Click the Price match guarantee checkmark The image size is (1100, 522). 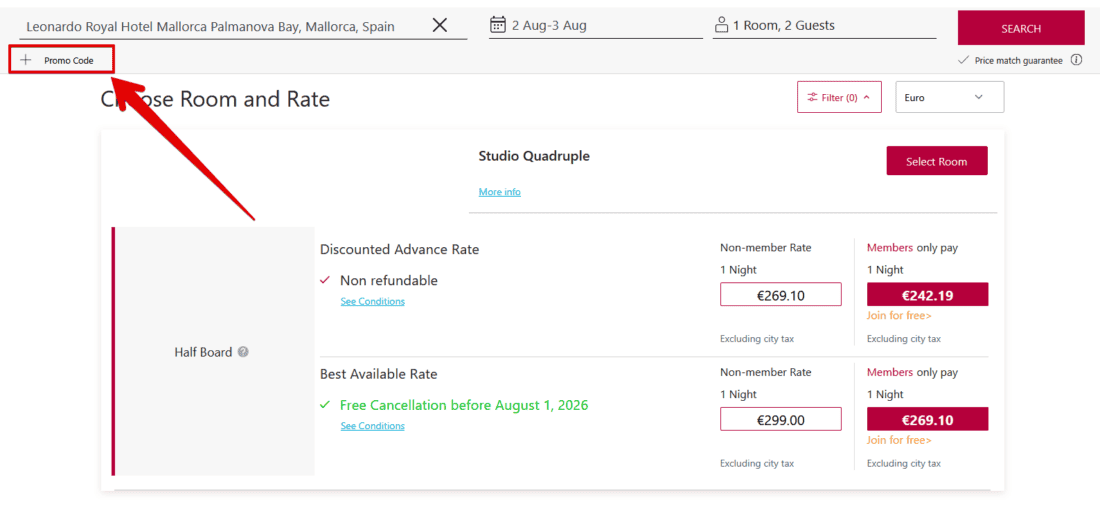963,60
